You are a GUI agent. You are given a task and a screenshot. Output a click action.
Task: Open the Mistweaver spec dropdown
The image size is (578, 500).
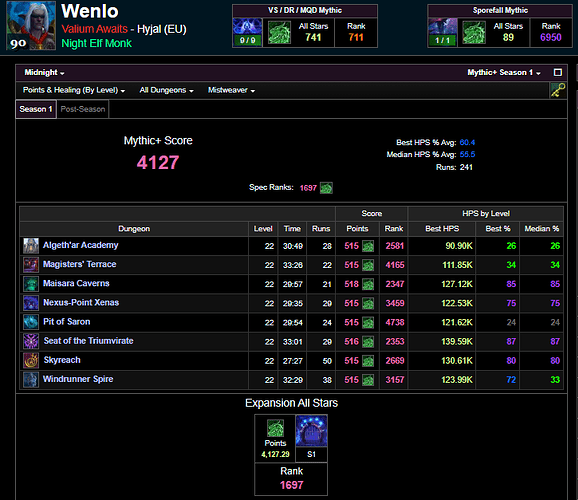(231, 90)
